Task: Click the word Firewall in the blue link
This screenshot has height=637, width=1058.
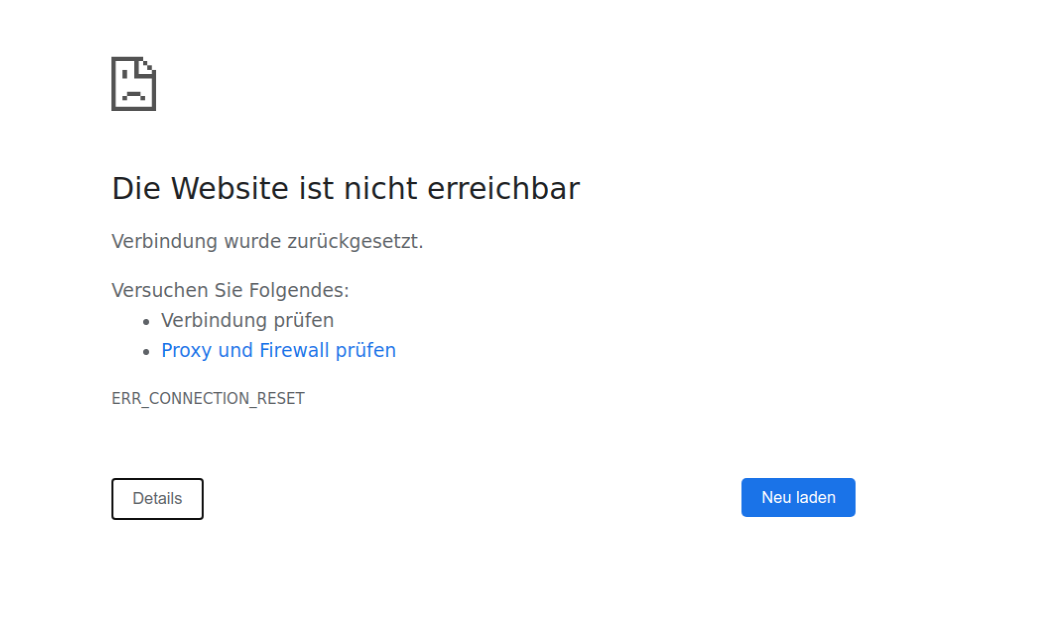Action: coord(294,351)
